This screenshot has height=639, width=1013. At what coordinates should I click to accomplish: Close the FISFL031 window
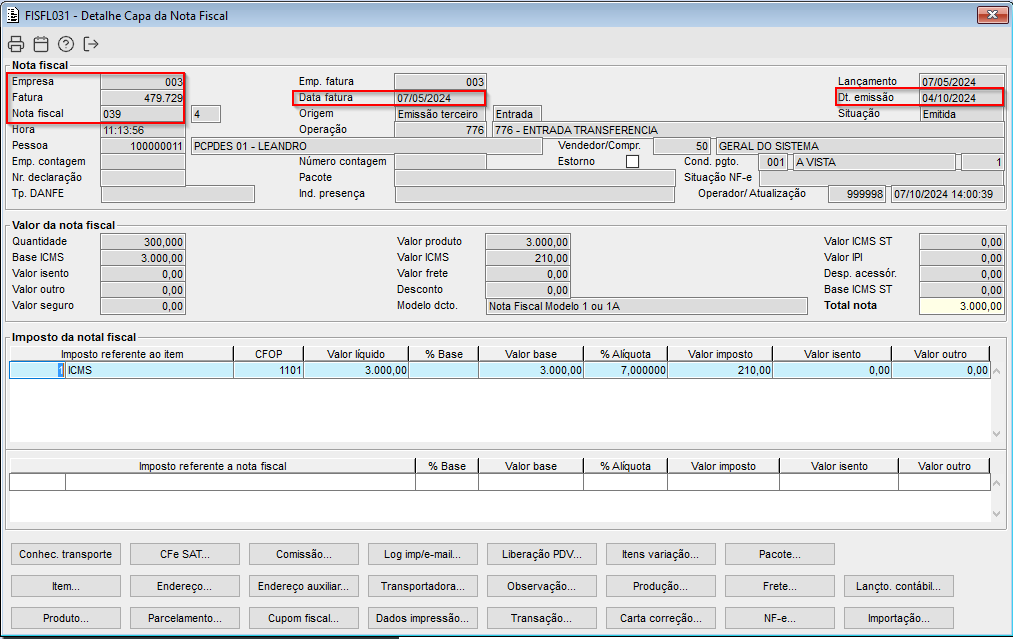click(992, 14)
